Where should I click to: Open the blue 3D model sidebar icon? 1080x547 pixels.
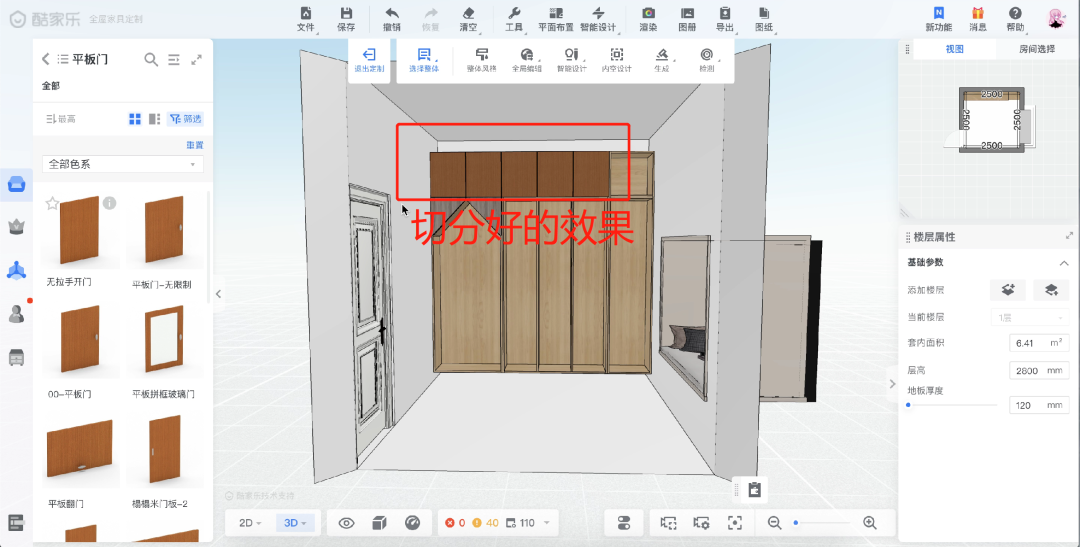coord(17,270)
